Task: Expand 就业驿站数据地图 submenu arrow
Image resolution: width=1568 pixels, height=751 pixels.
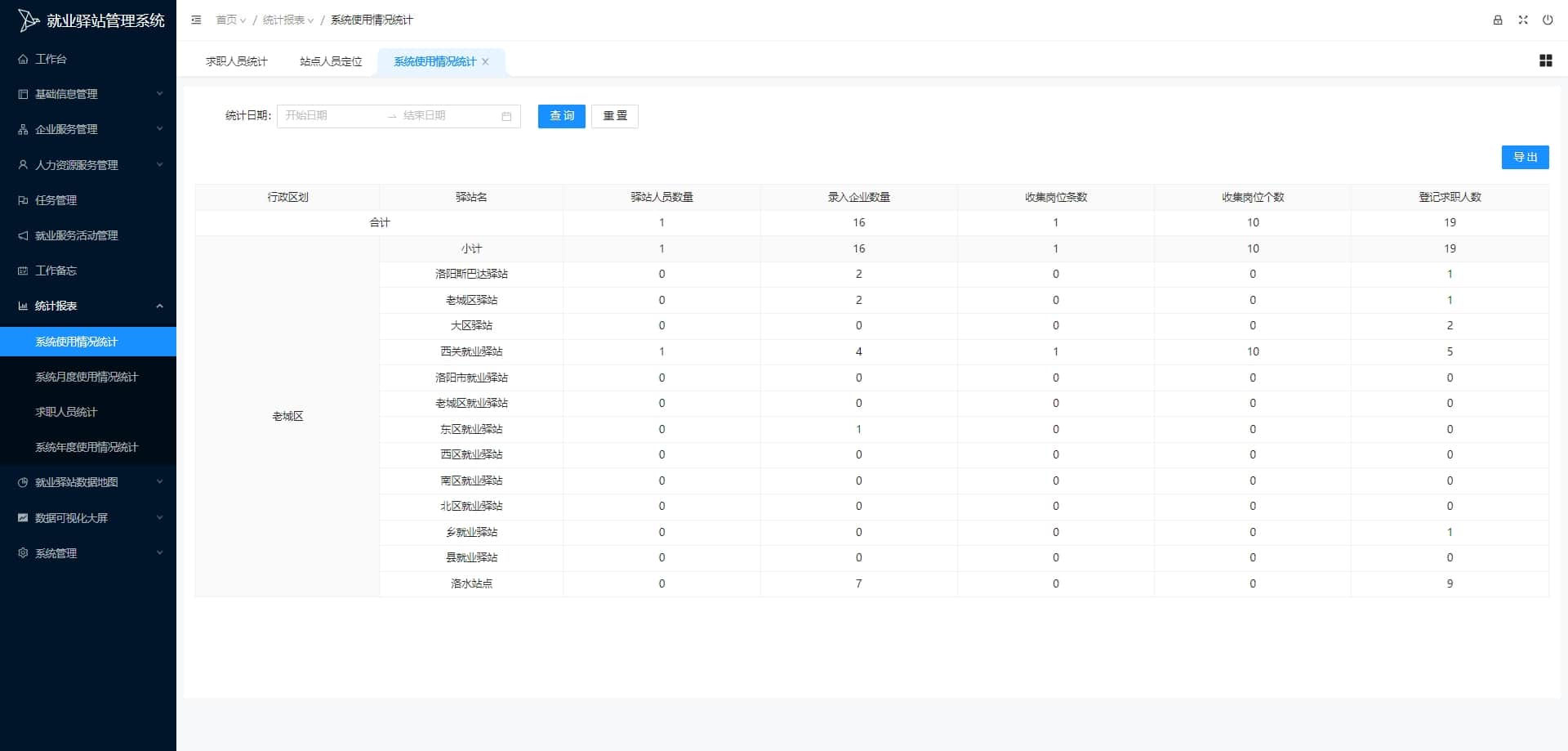Action: [160, 482]
